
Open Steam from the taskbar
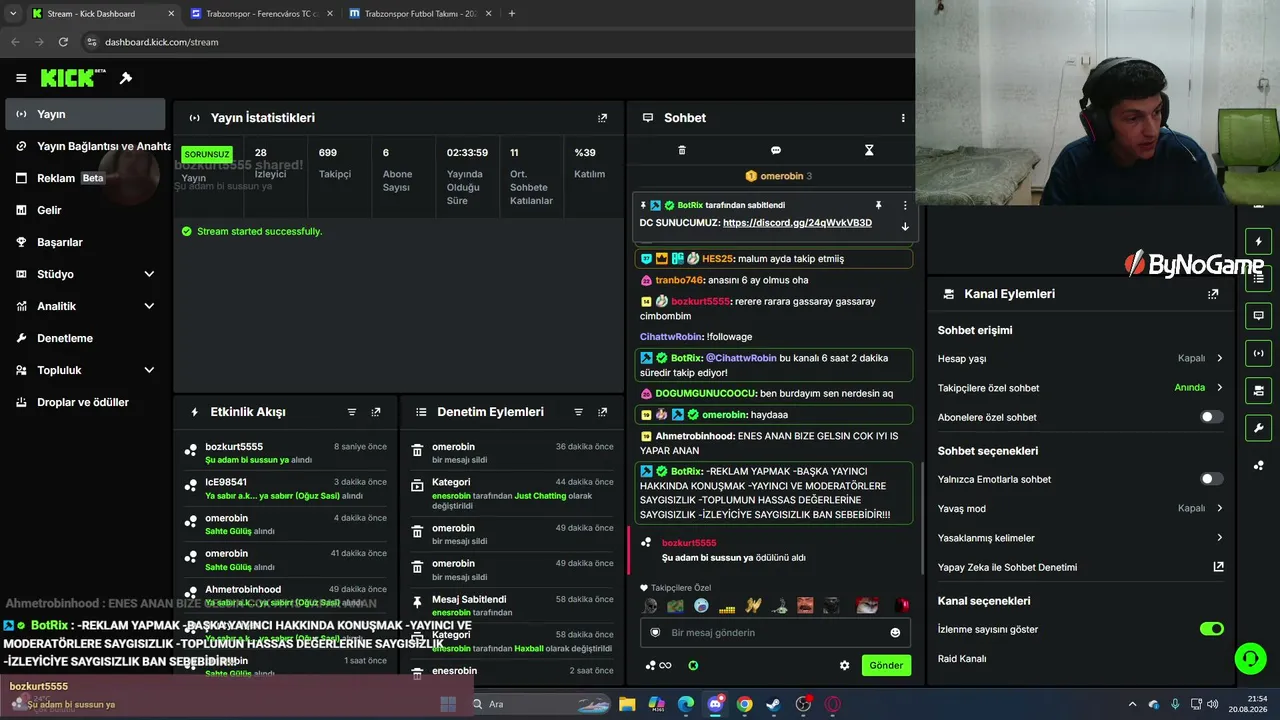pyautogui.click(x=773, y=704)
